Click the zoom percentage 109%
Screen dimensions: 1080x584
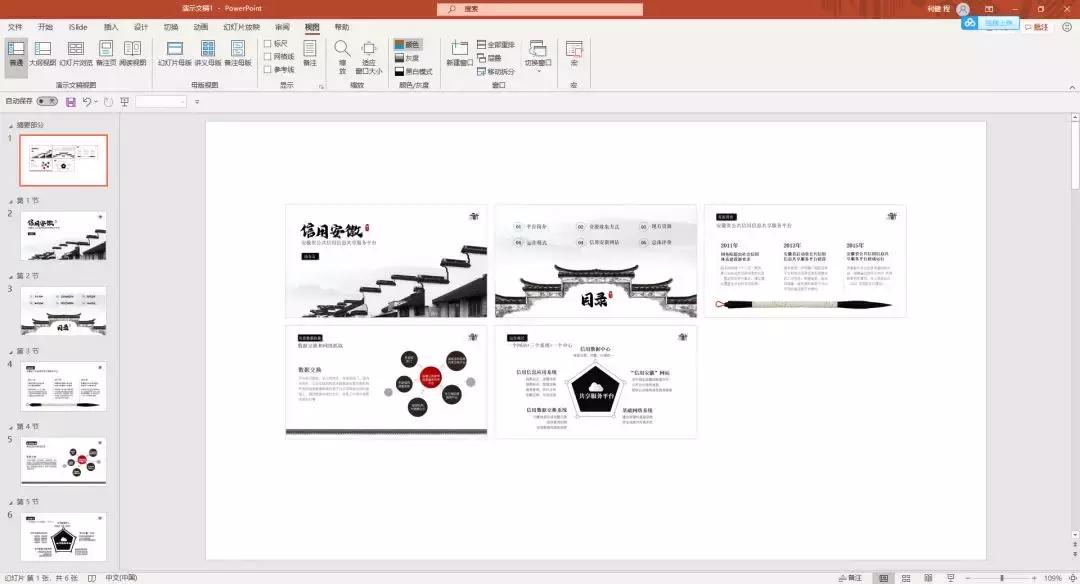(1052, 578)
